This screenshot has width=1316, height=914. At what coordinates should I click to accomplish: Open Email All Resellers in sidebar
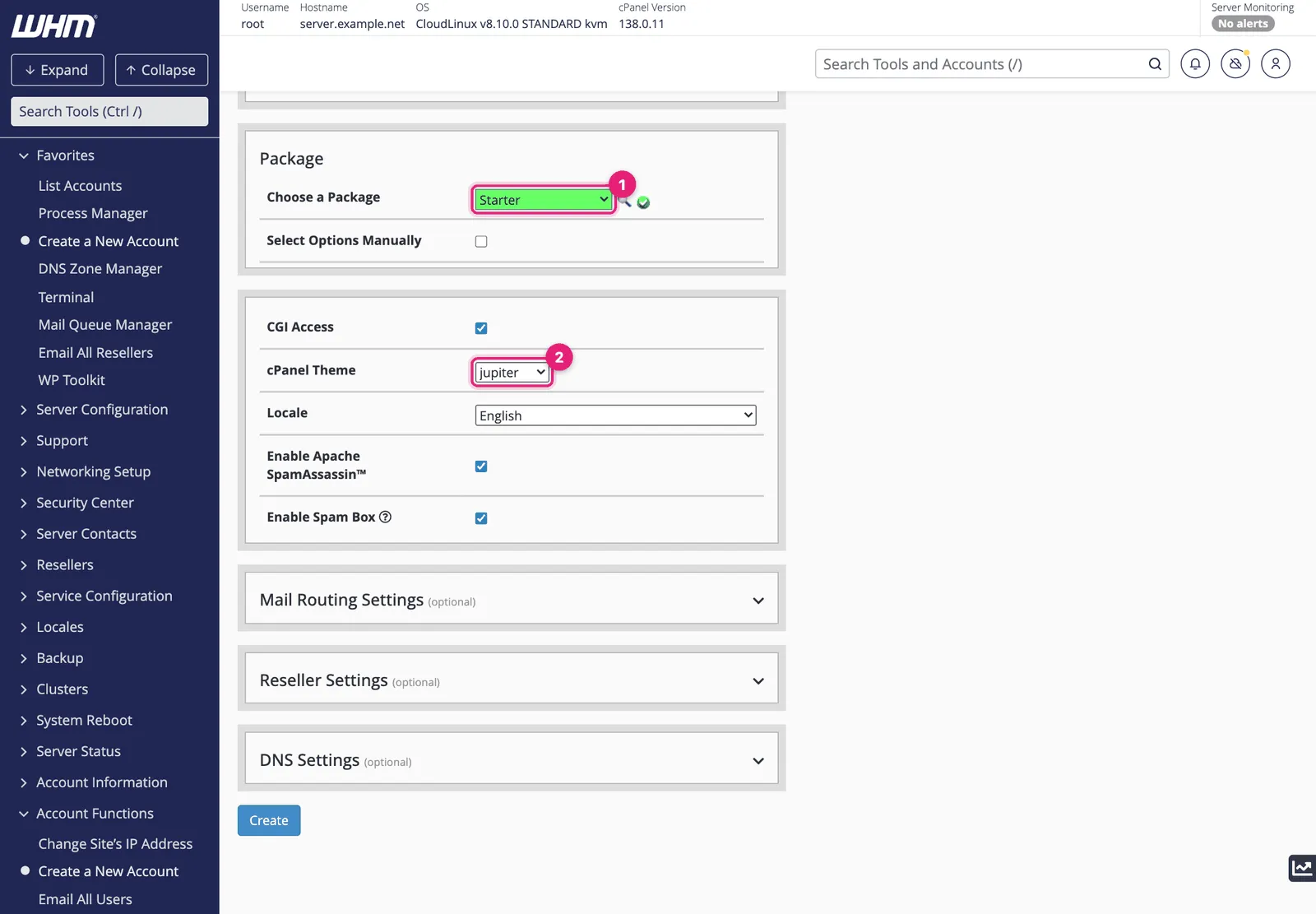point(95,353)
